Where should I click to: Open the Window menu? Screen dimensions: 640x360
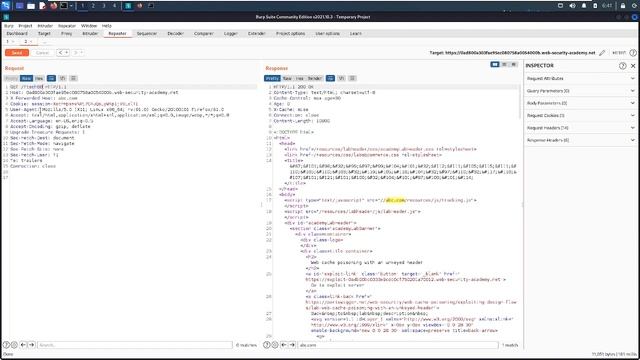[89, 26]
